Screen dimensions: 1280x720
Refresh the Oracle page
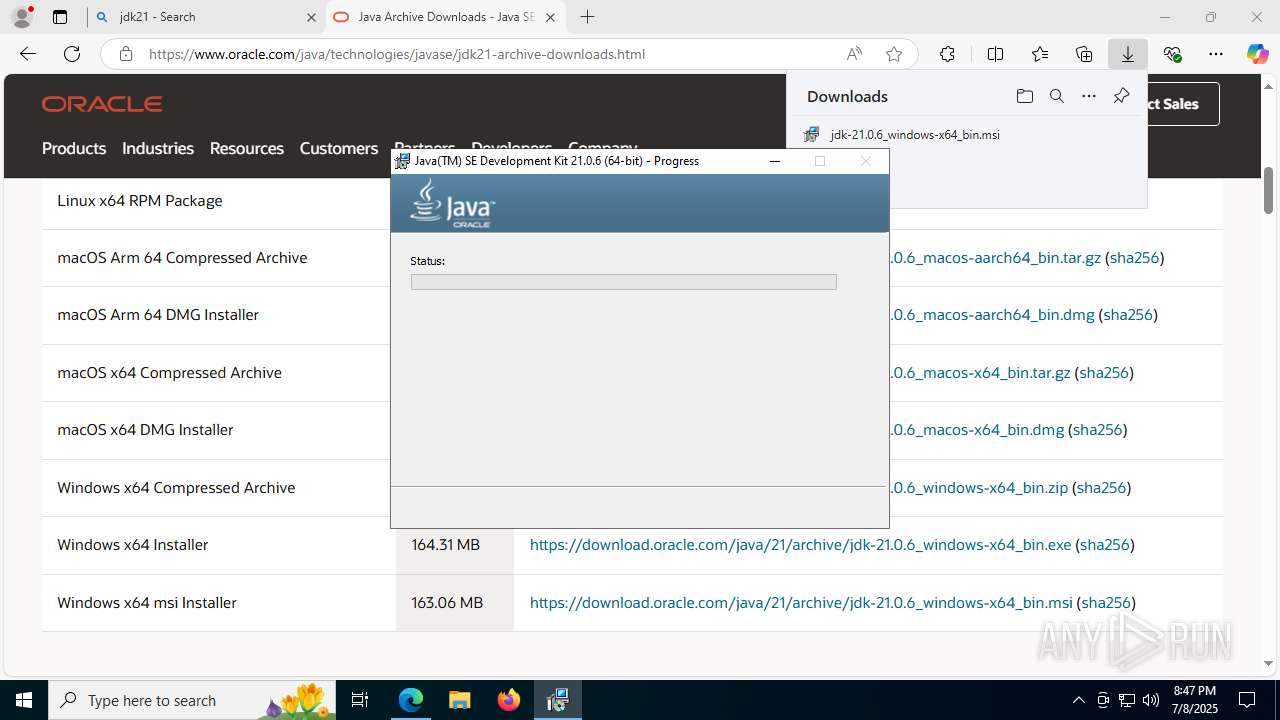(x=72, y=54)
